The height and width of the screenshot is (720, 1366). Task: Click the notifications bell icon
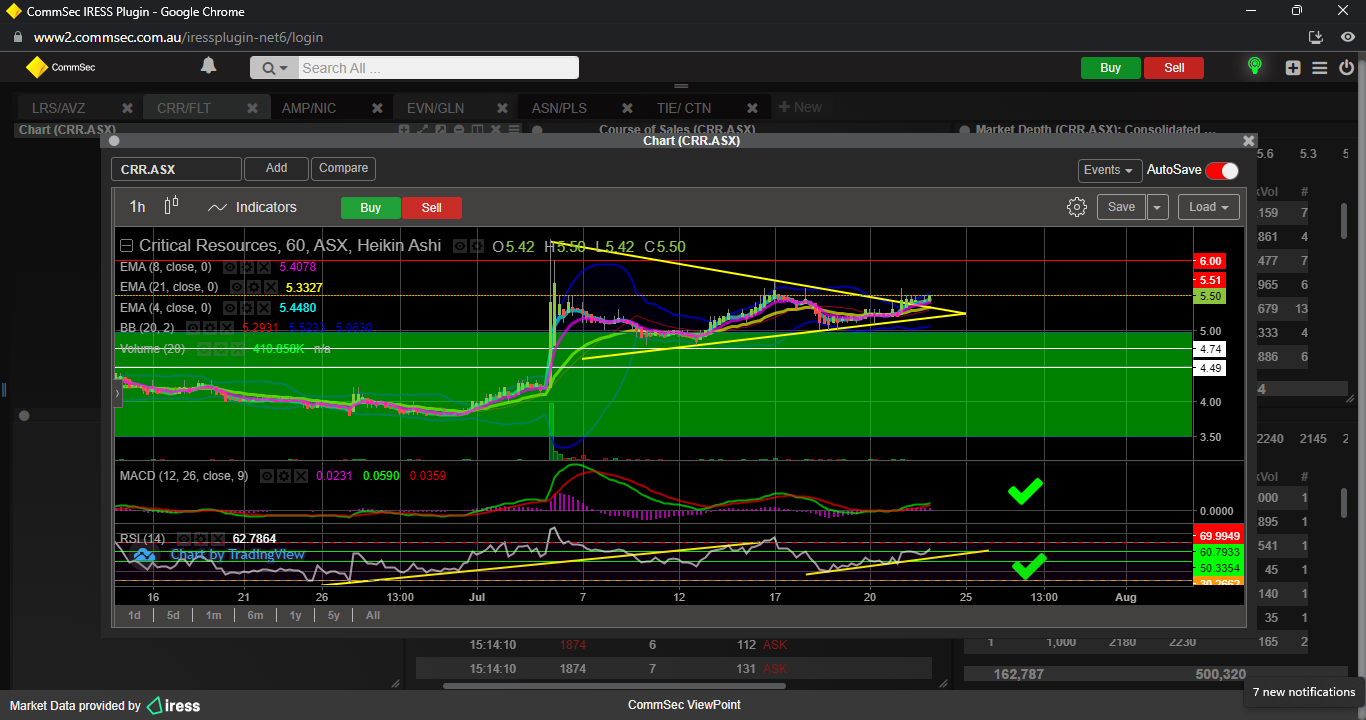point(208,66)
